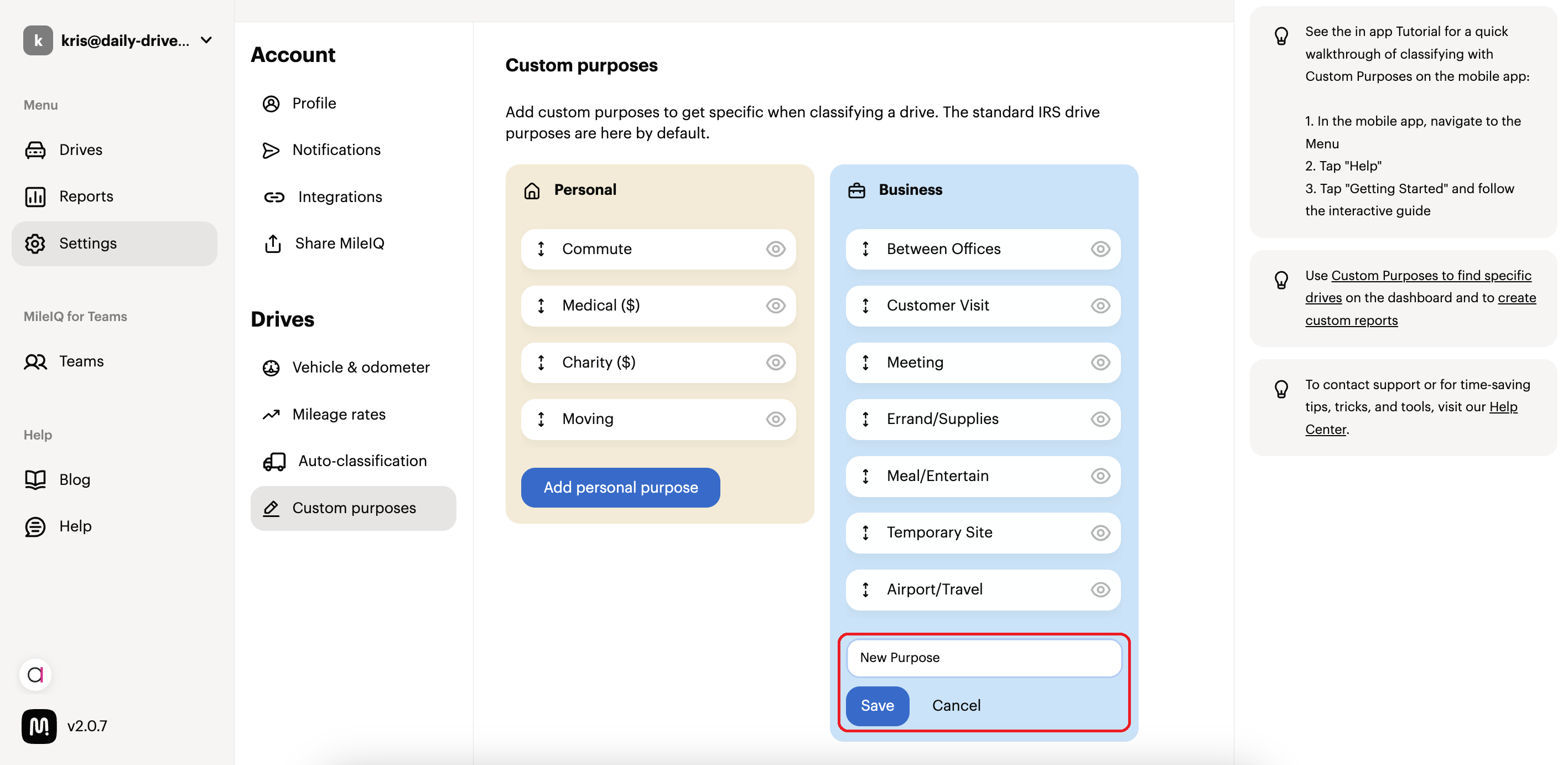Image resolution: width=1568 pixels, height=765 pixels.
Task: Click the Business briefcase icon
Action: click(x=856, y=190)
